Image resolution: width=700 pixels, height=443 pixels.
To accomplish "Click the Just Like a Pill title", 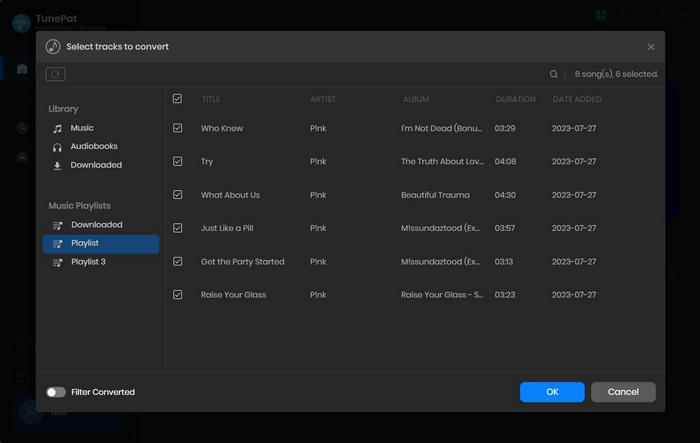I will [x=227, y=228].
